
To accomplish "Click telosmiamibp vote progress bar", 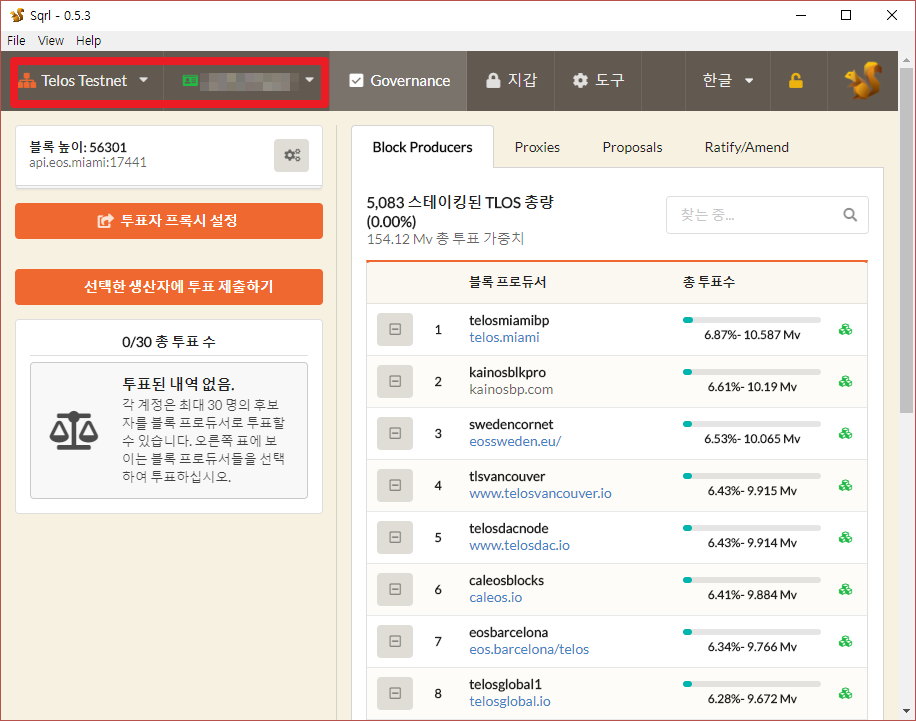I will [751, 320].
